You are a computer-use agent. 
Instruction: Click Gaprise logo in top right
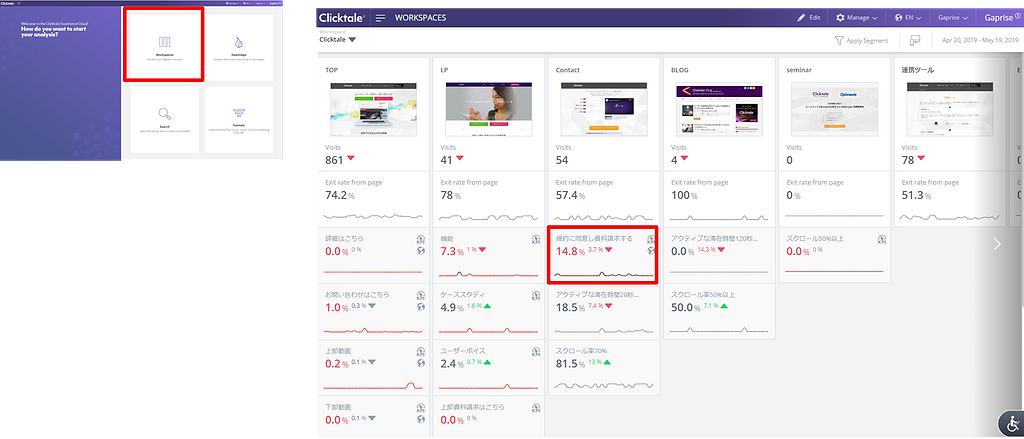[x=1002, y=18]
